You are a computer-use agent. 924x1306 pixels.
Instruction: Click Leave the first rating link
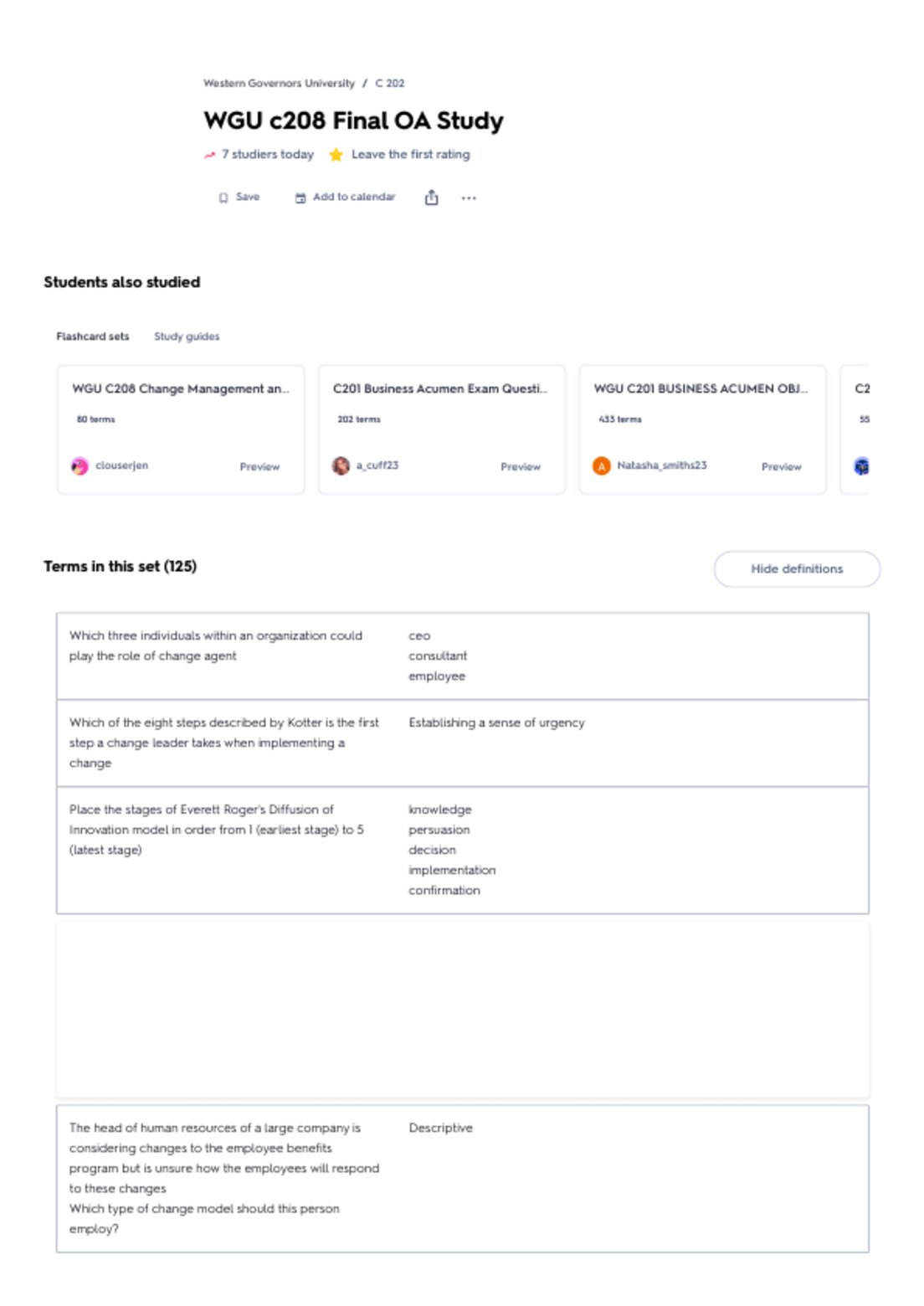click(411, 155)
